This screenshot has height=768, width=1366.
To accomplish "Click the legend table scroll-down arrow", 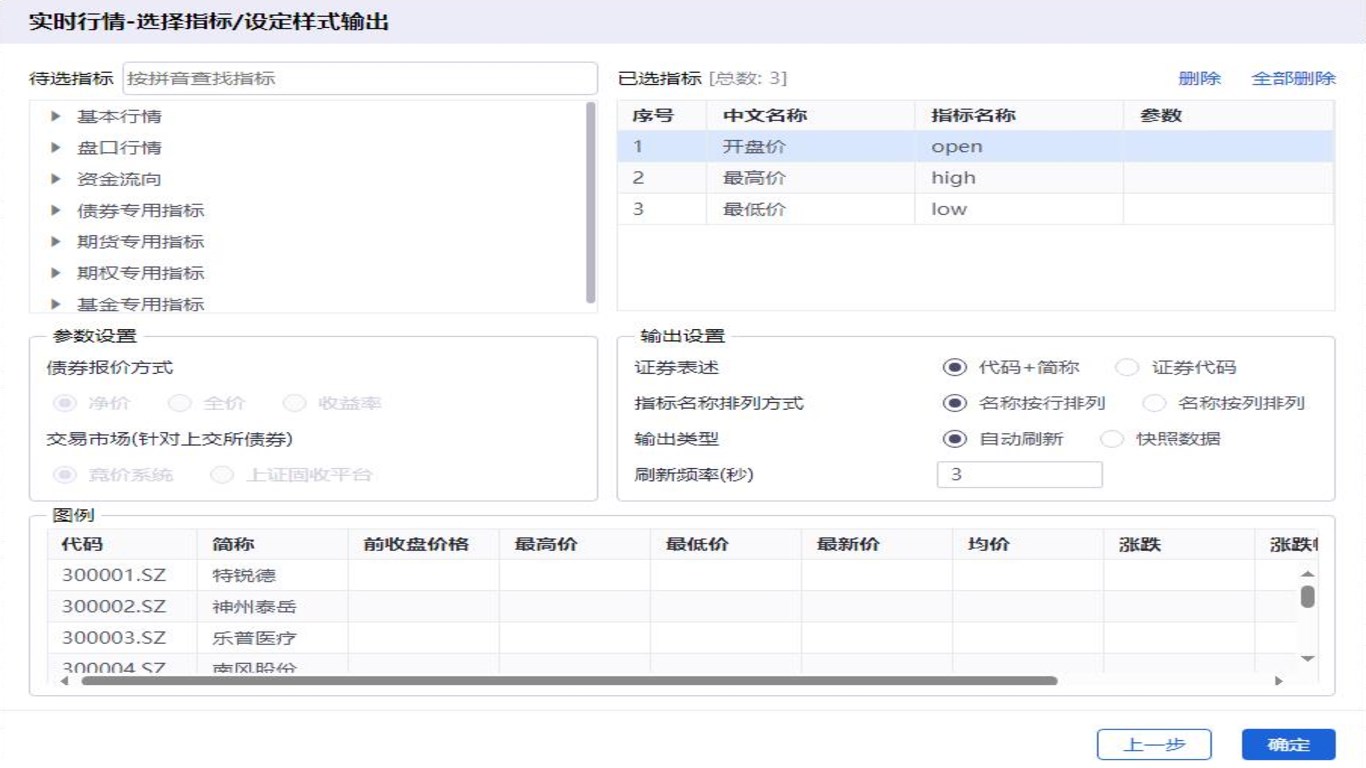I will 1307,659.
